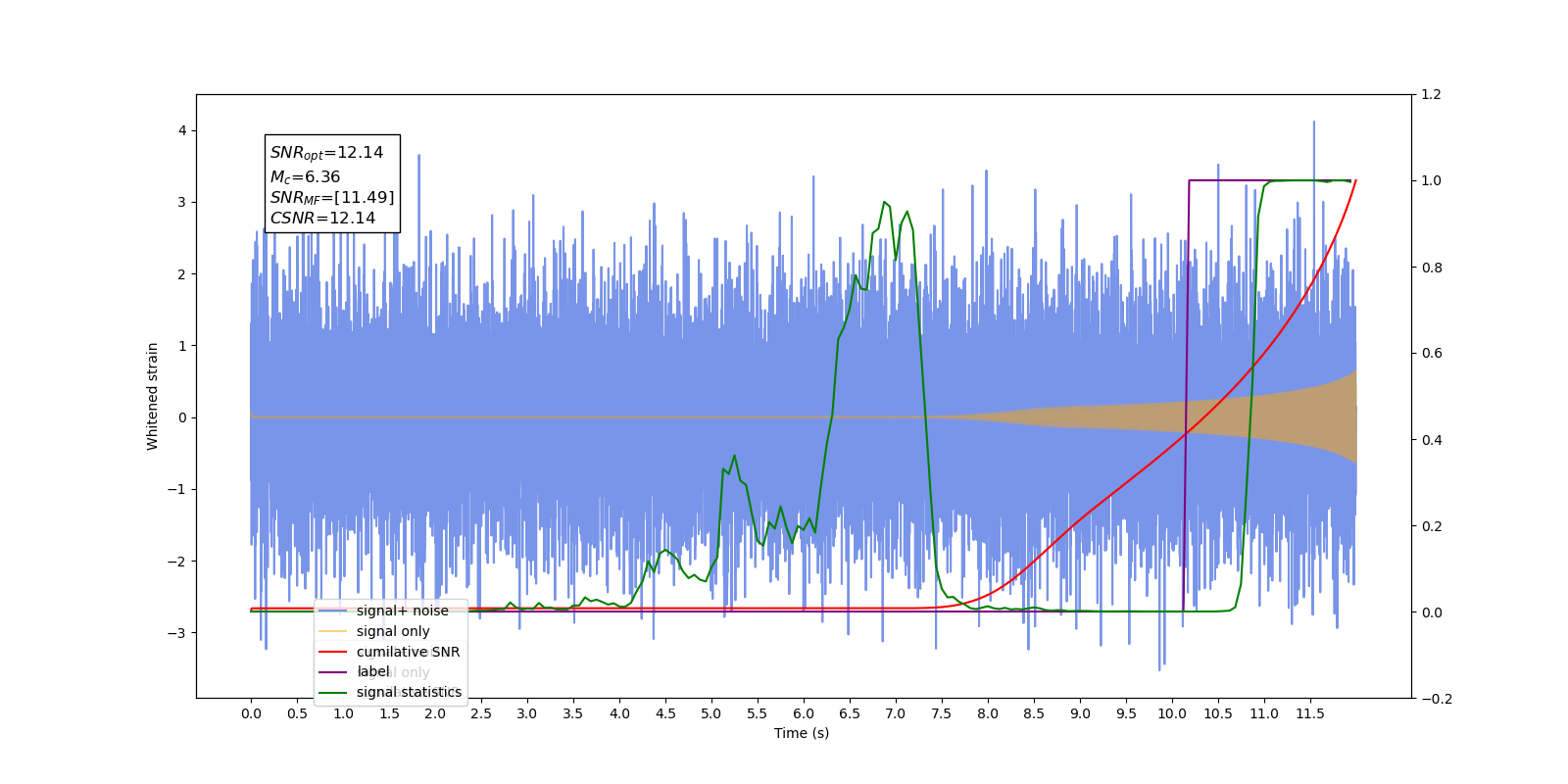
Task: Click the right y-axis tick label −0.2
Action: pyautogui.click(x=1437, y=699)
